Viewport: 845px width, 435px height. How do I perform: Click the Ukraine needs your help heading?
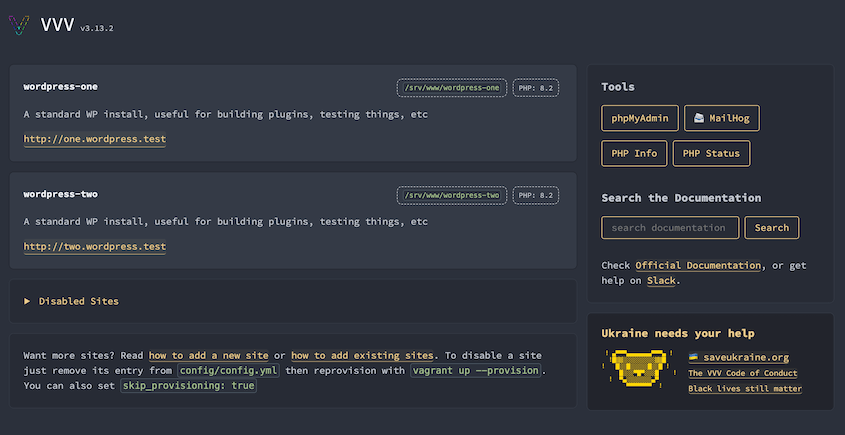coord(678,334)
